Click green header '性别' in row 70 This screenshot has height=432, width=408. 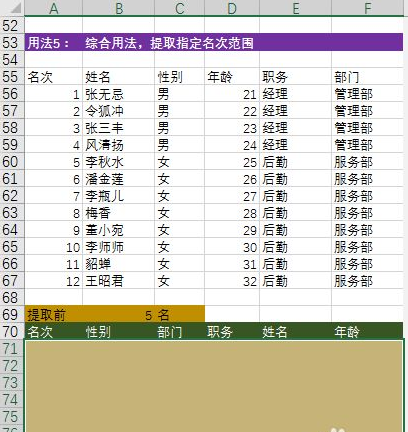(119, 331)
